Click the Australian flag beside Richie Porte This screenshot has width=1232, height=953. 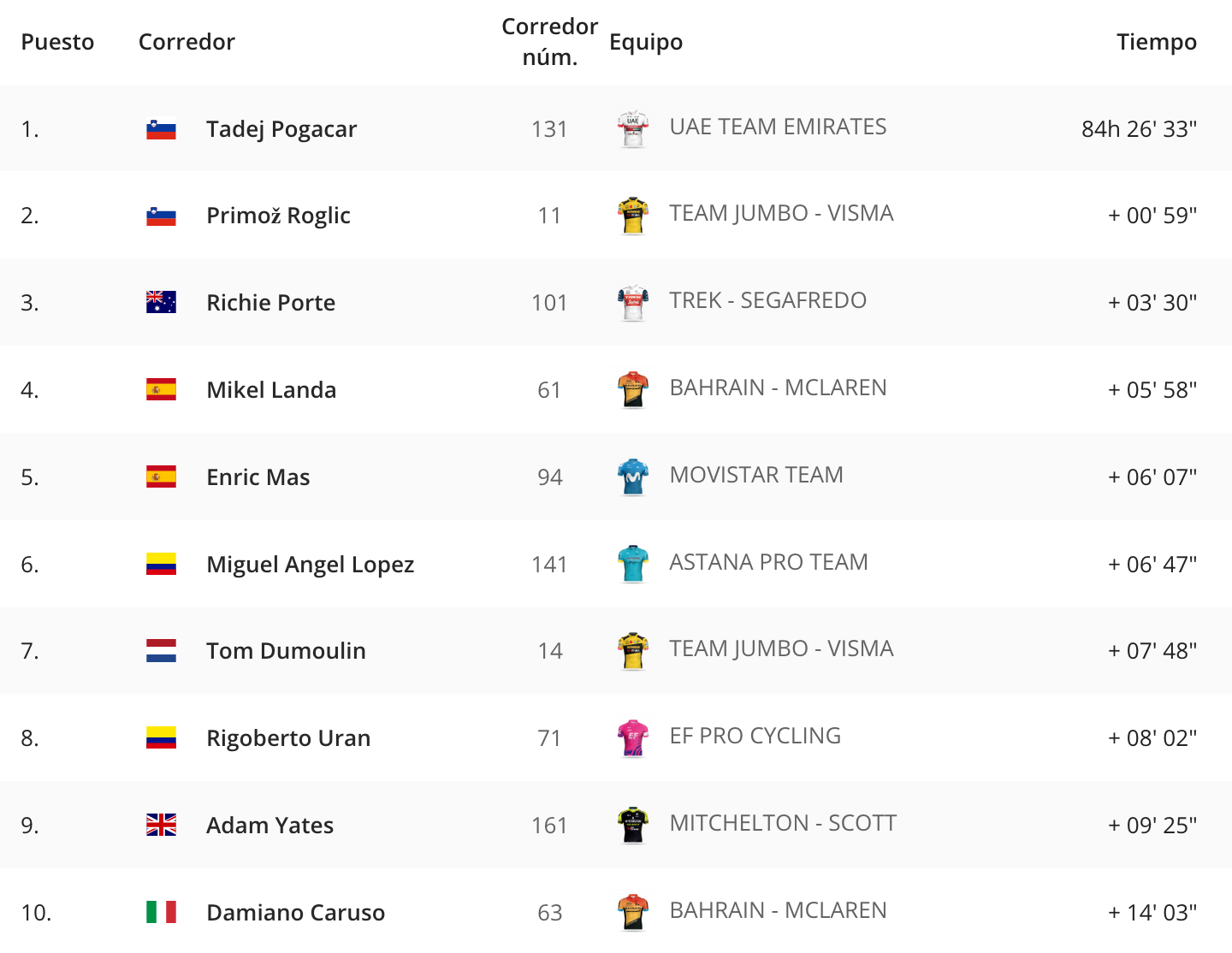coord(161,303)
